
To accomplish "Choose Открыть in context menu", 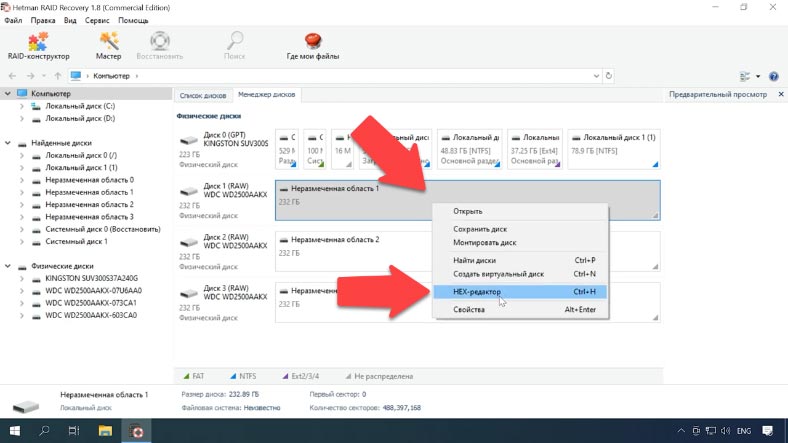I will (x=520, y=211).
